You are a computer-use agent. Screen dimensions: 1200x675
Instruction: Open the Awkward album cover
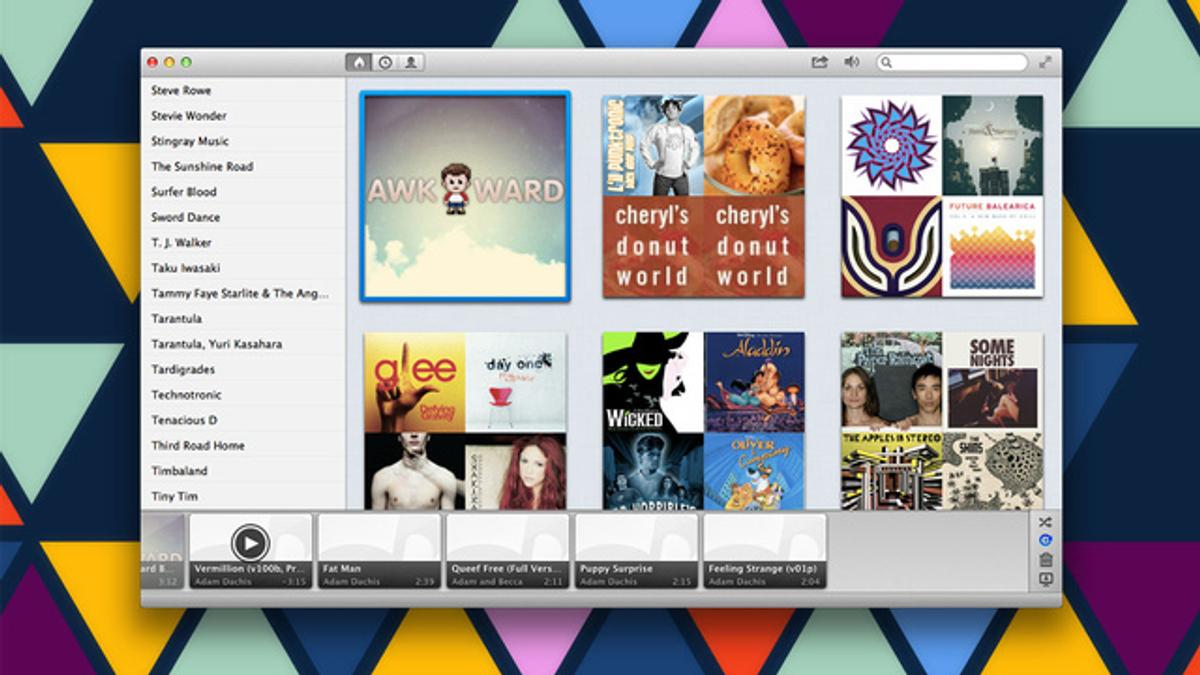coord(466,196)
